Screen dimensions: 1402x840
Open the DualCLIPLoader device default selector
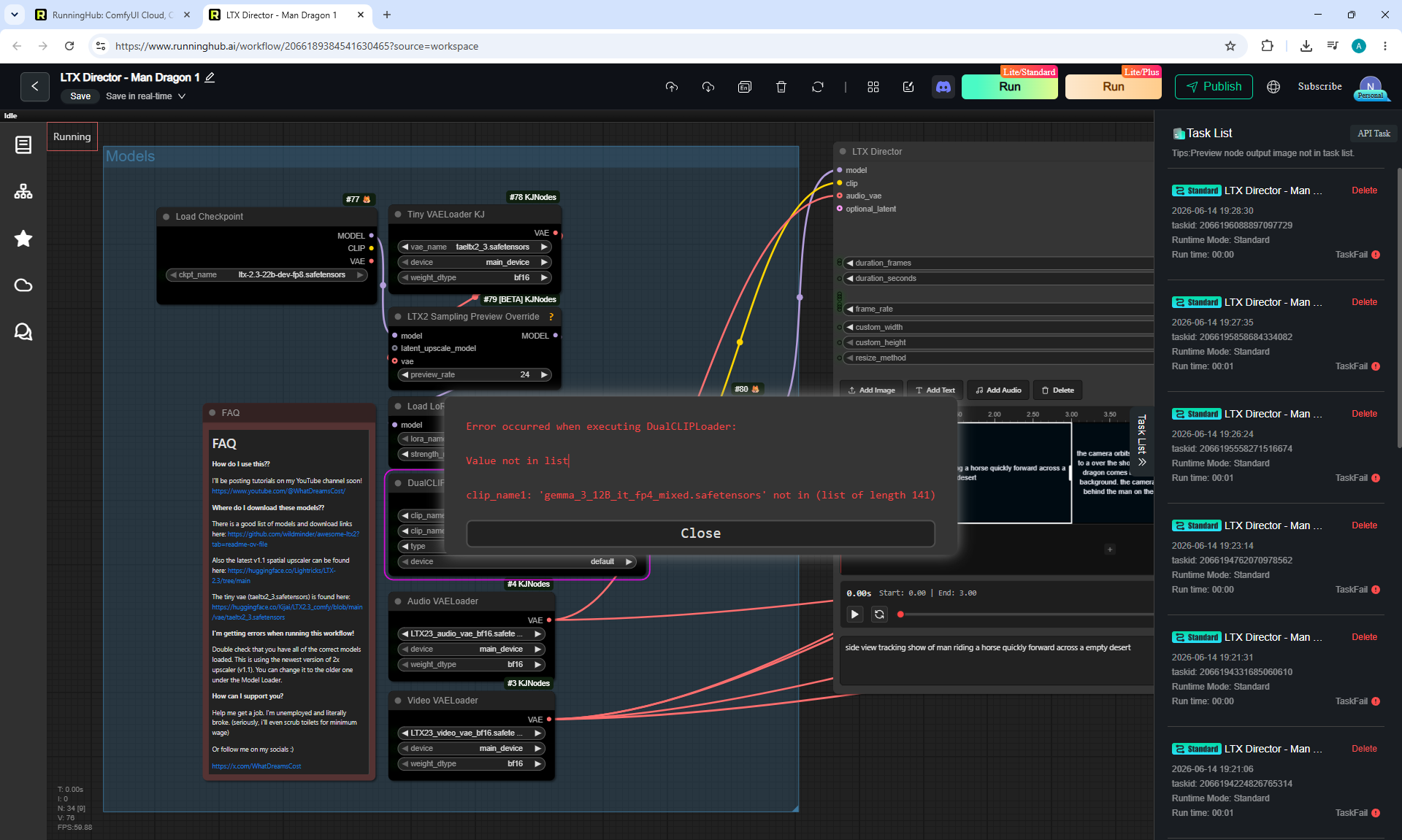pos(517,562)
